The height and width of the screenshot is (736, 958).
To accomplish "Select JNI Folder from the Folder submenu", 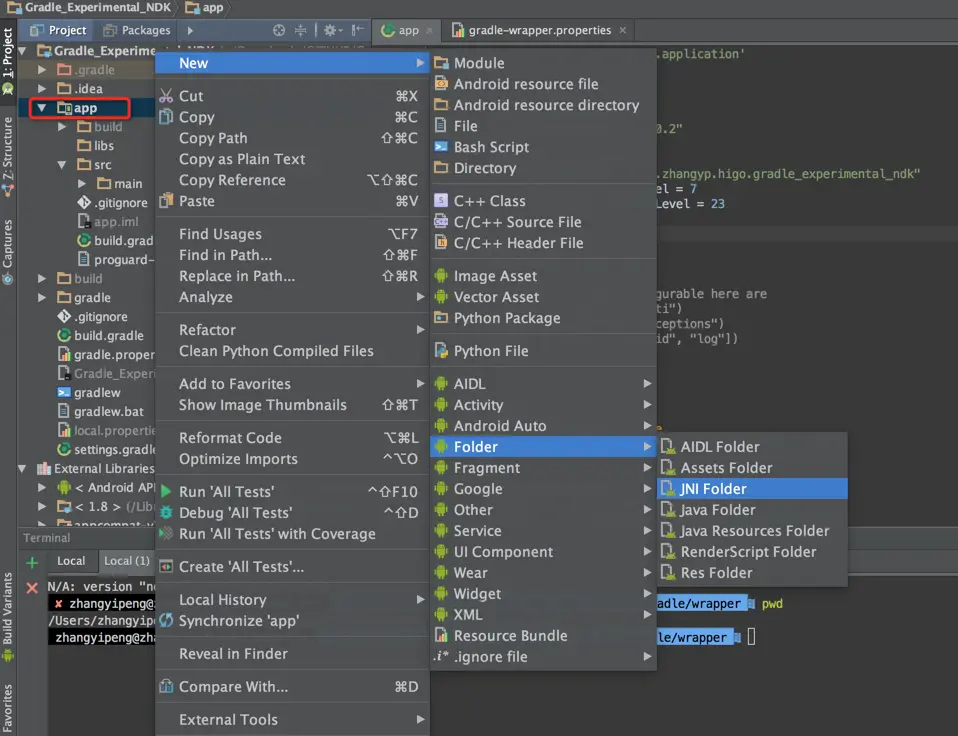I will [x=752, y=489].
